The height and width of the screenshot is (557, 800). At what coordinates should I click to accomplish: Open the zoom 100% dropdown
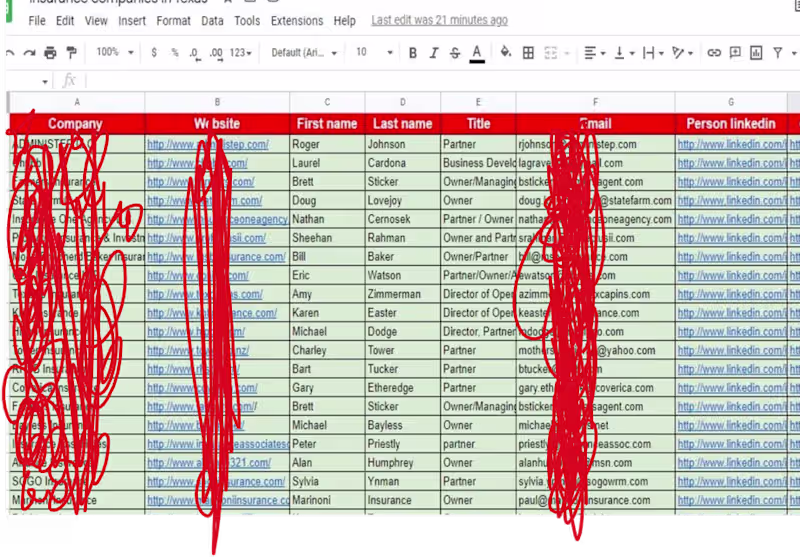click(115, 52)
